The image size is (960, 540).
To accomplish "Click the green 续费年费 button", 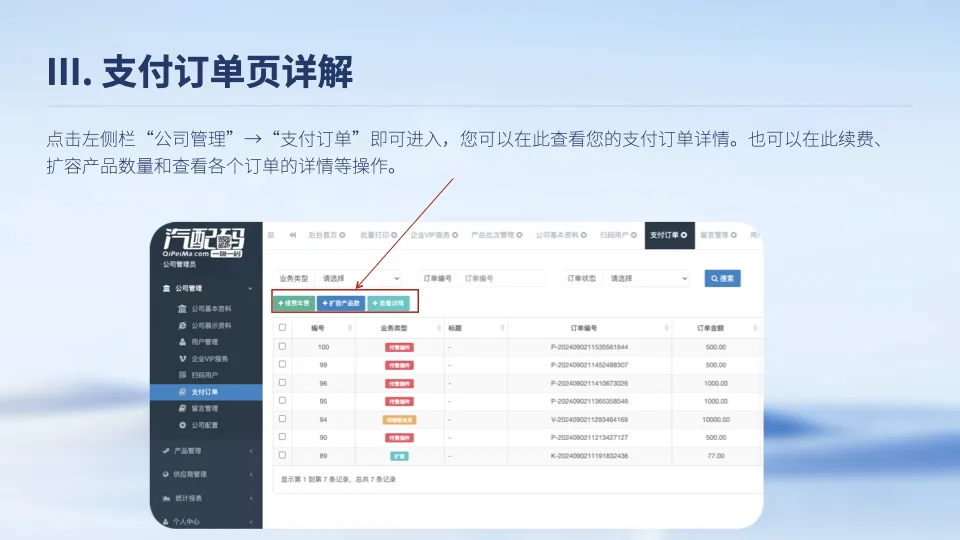I will click(294, 303).
